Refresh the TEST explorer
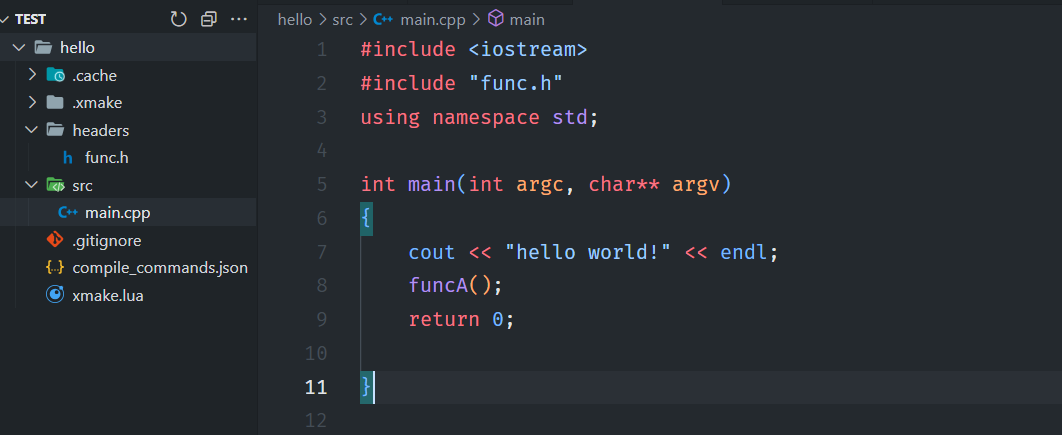Screen dimensions: 1062x435 pos(178,19)
